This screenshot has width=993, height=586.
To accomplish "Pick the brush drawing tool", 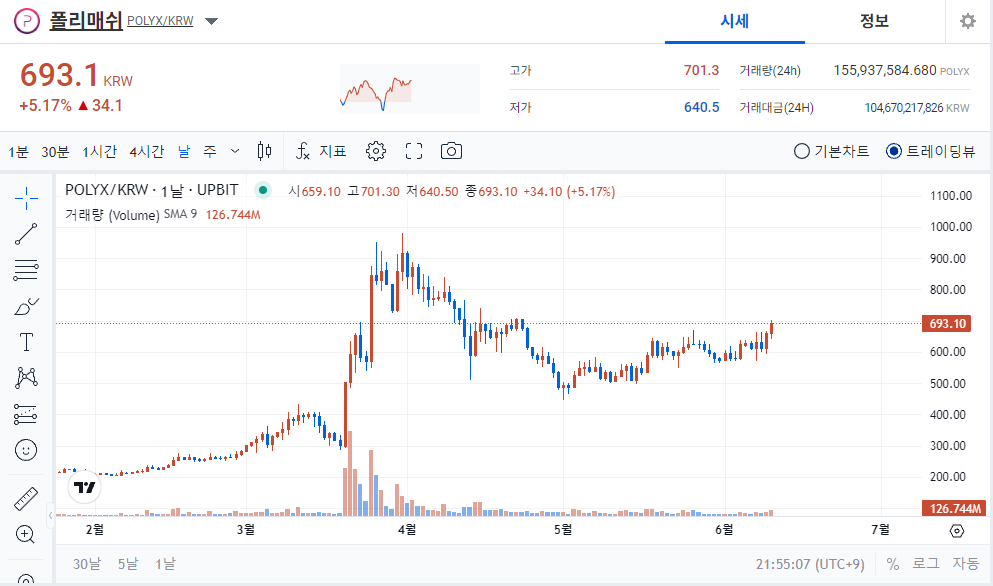I will [x=25, y=306].
